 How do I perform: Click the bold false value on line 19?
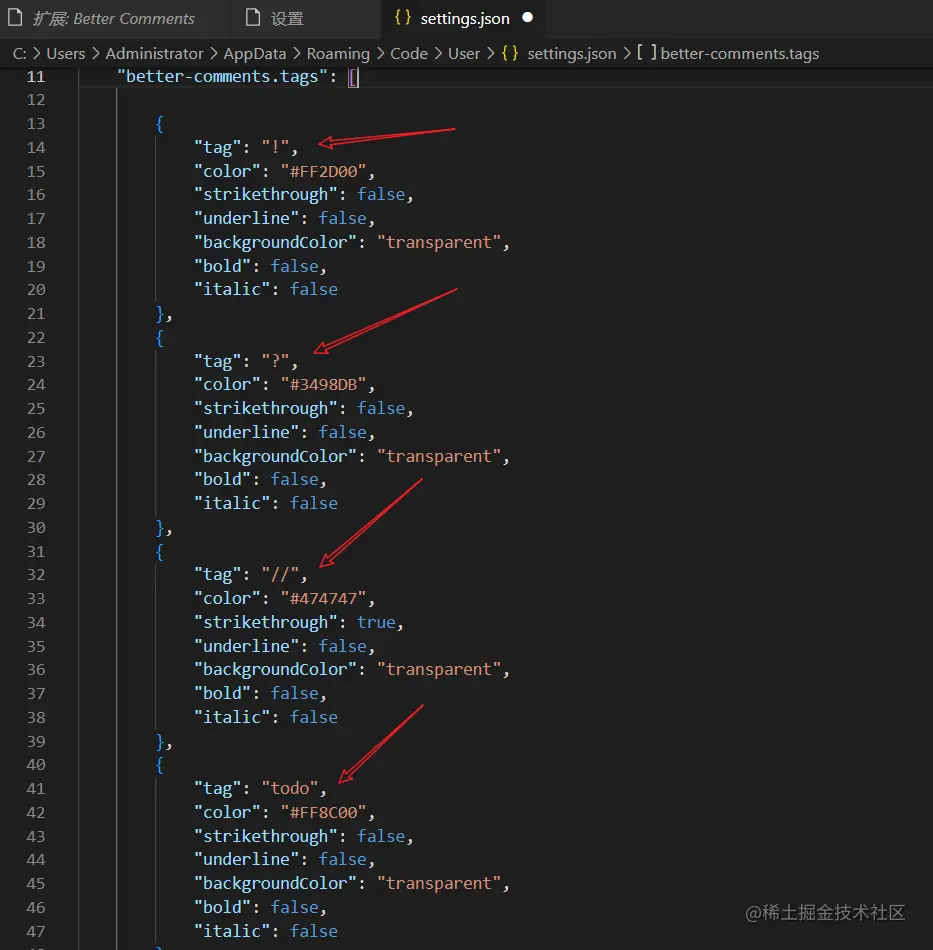coord(294,266)
